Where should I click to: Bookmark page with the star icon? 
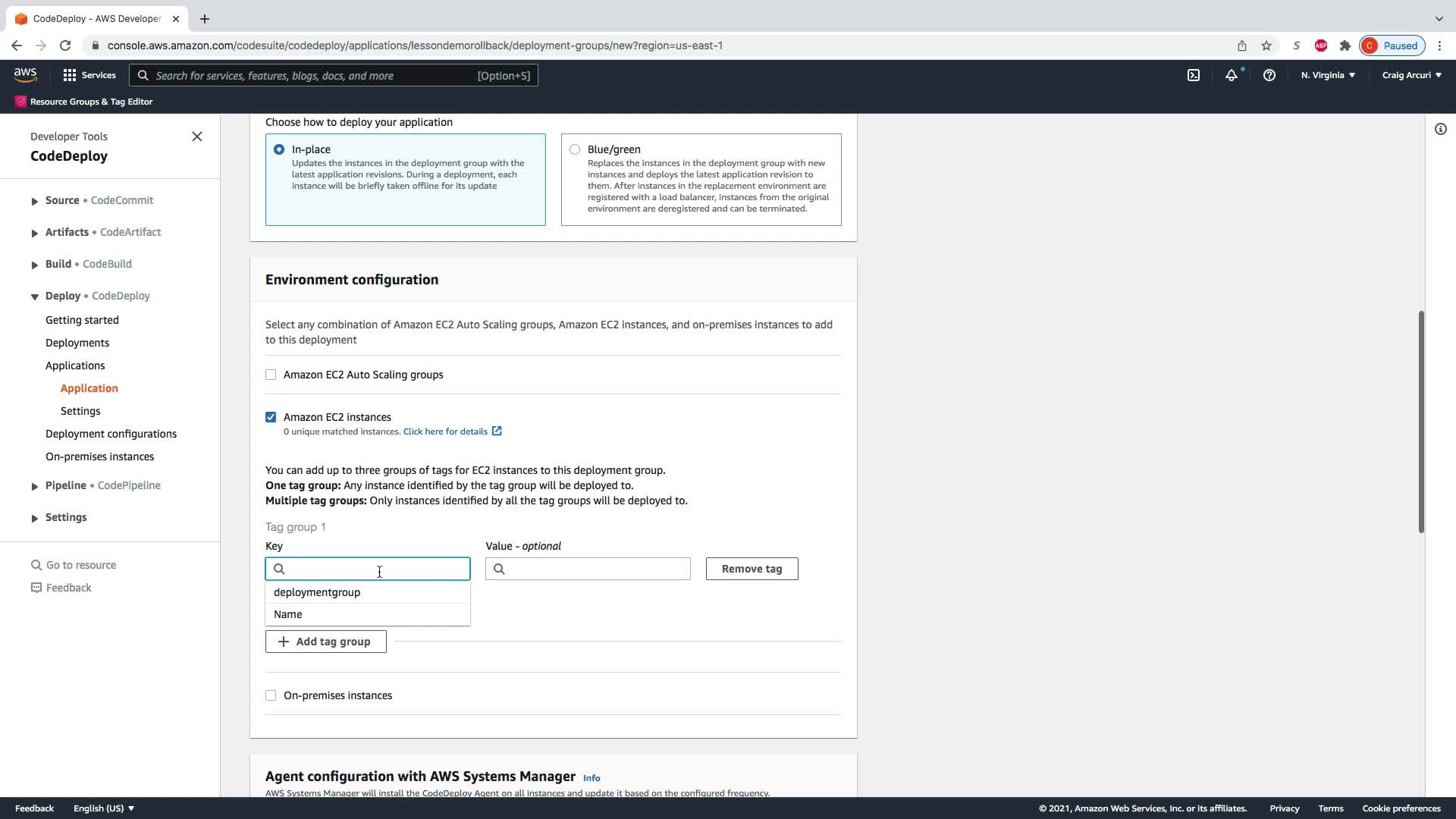click(x=1266, y=45)
